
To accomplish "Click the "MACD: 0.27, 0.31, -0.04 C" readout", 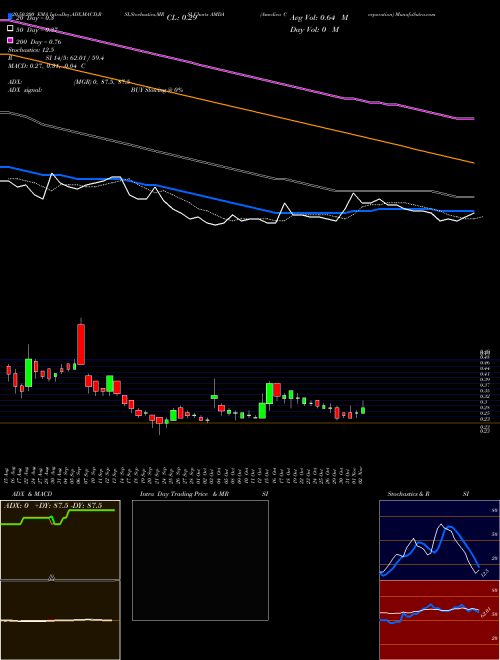I will pos(47,66).
